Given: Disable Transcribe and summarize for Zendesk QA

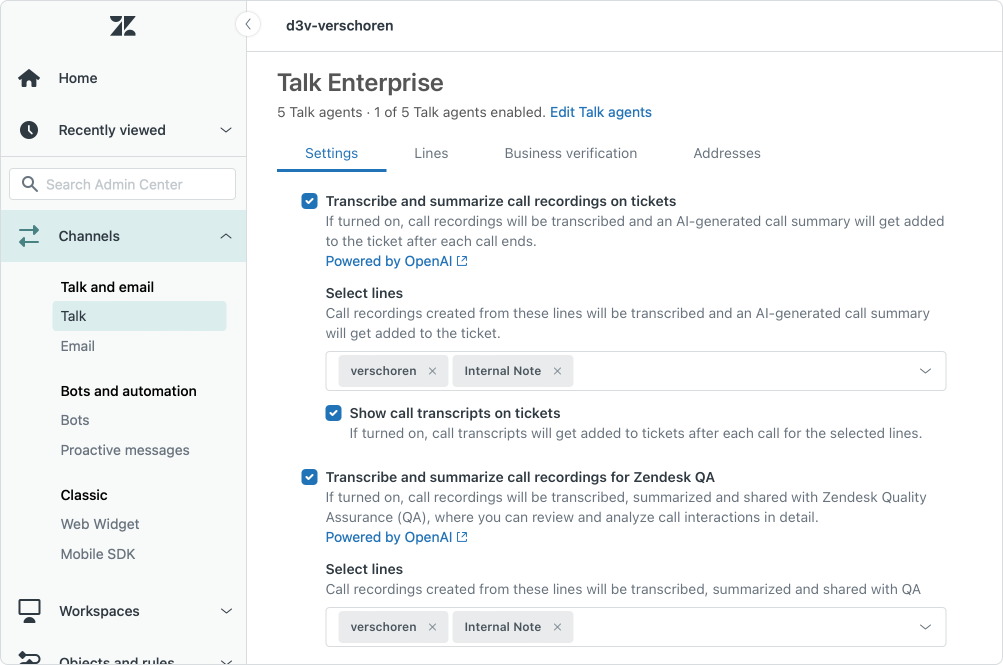Looking at the screenshot, I should (x=310, y=477).
